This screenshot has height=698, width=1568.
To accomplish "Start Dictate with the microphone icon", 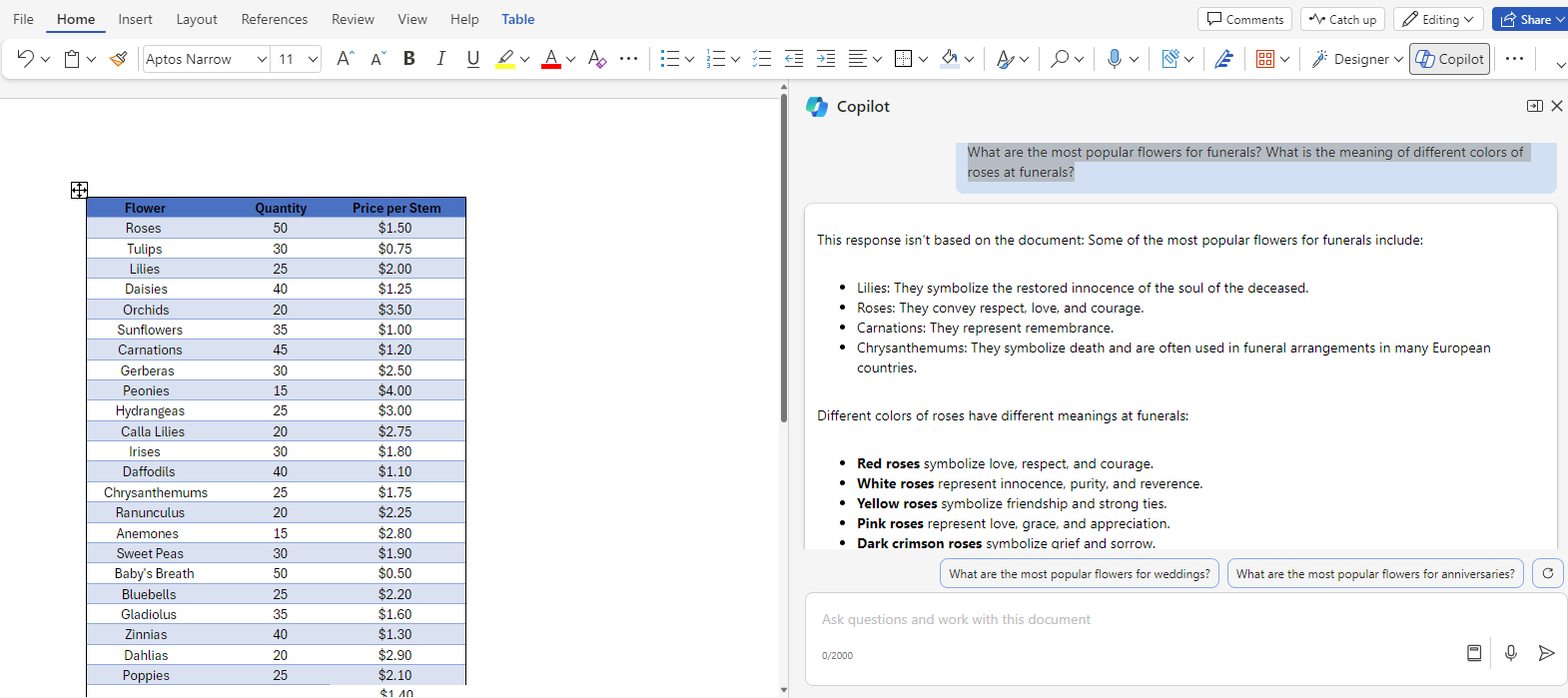I will [1115, 59].
